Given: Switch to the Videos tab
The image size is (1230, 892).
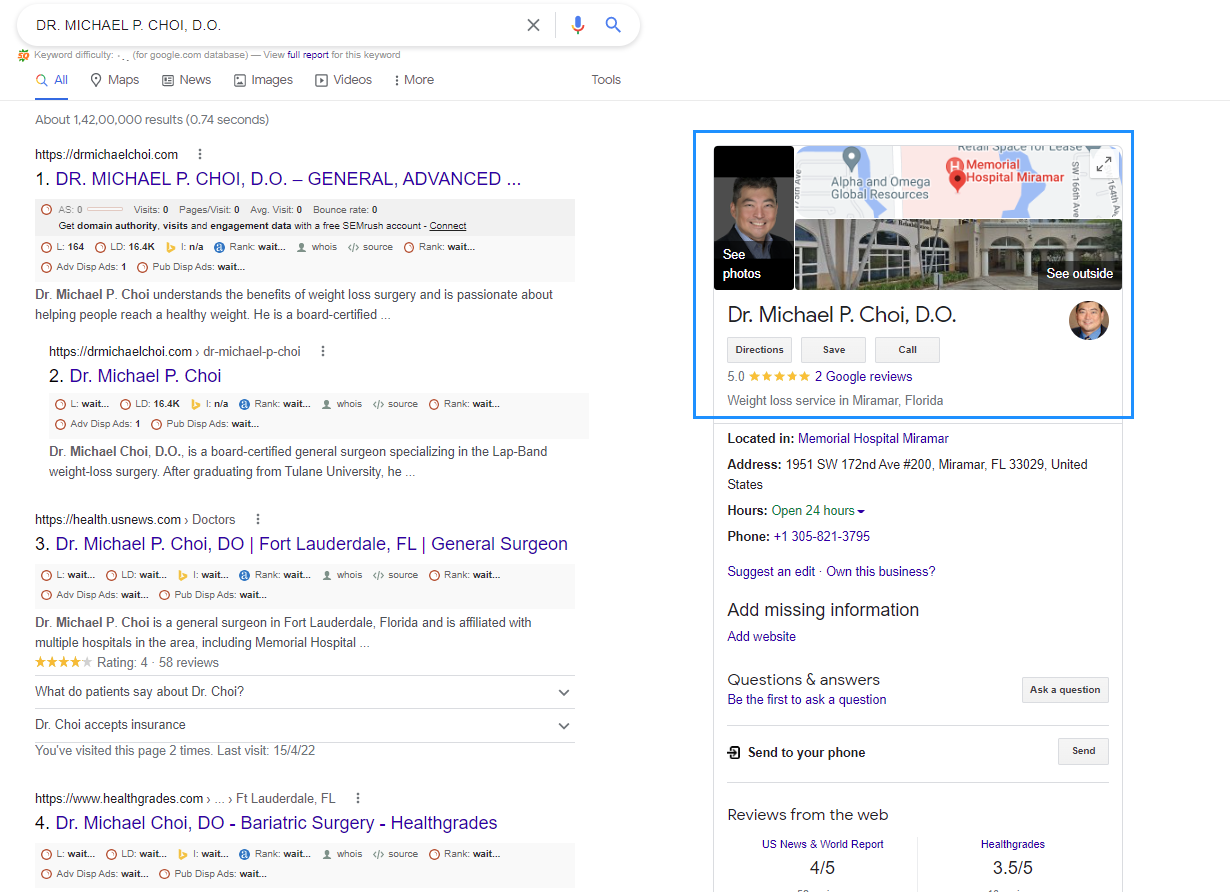Looking at the screenshot, I should click(x=343, y=80).
